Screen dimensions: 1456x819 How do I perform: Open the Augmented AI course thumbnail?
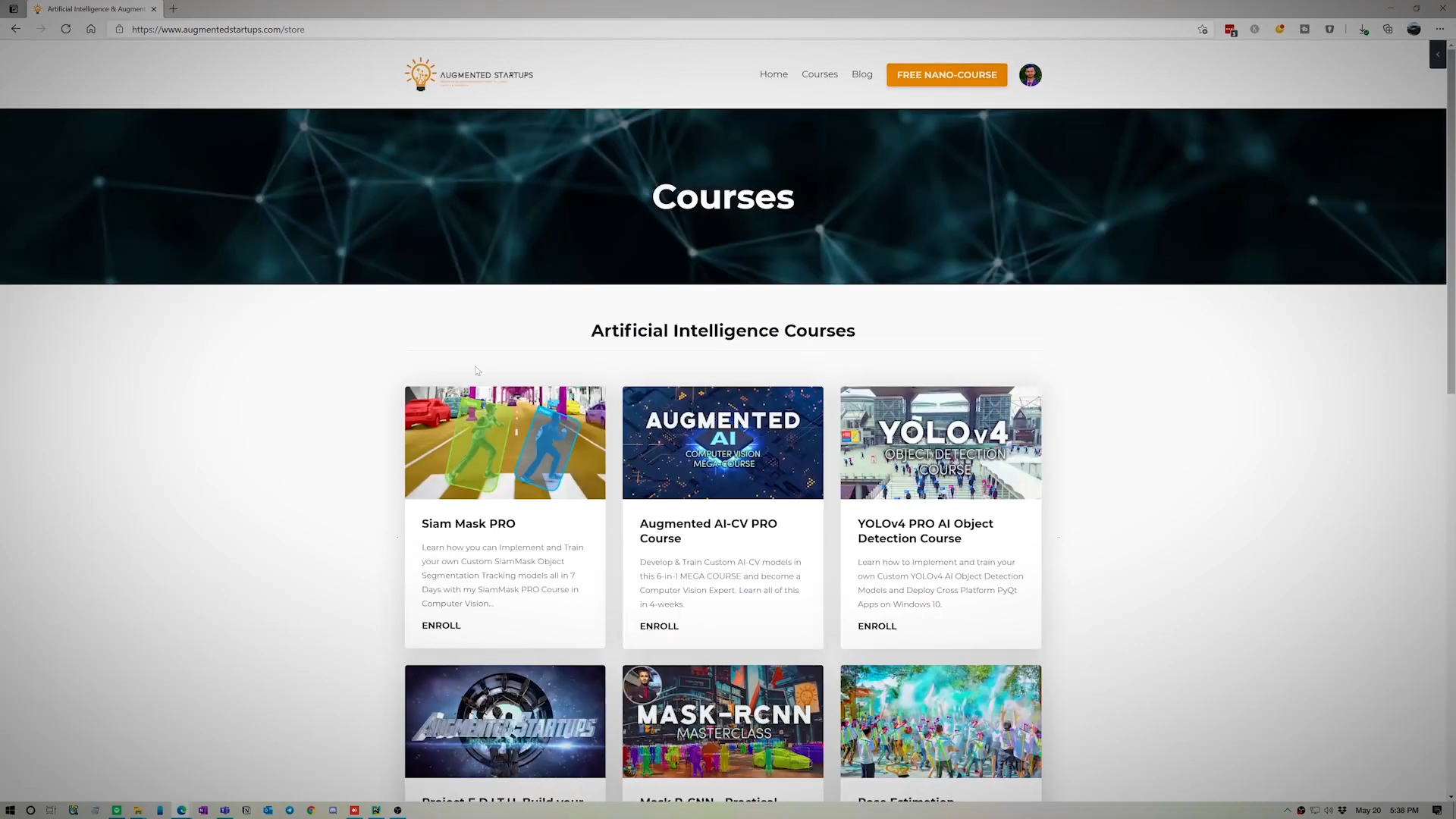[x=723, y=443]
